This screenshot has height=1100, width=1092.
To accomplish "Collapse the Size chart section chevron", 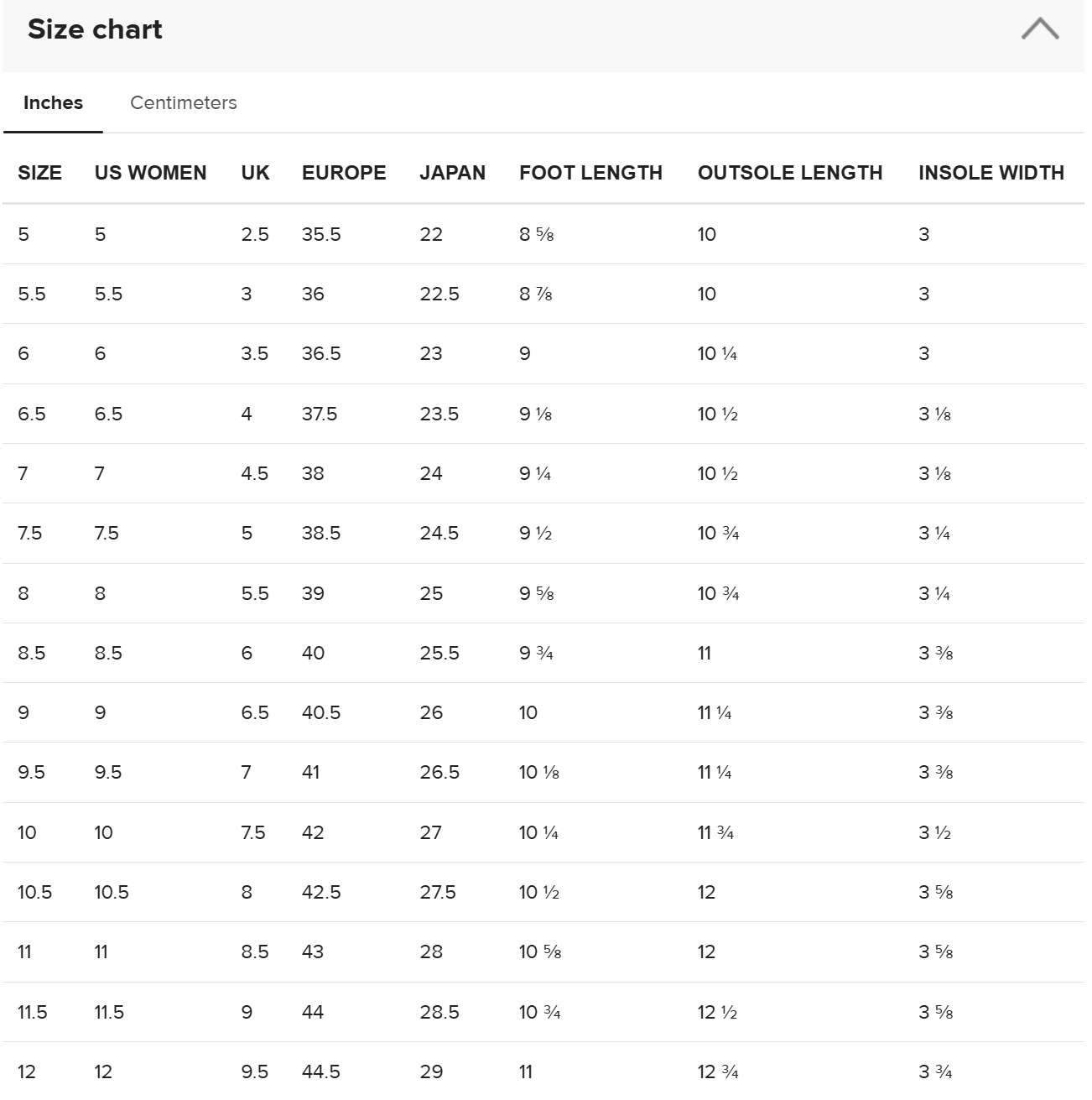I will coord(1039,29).
